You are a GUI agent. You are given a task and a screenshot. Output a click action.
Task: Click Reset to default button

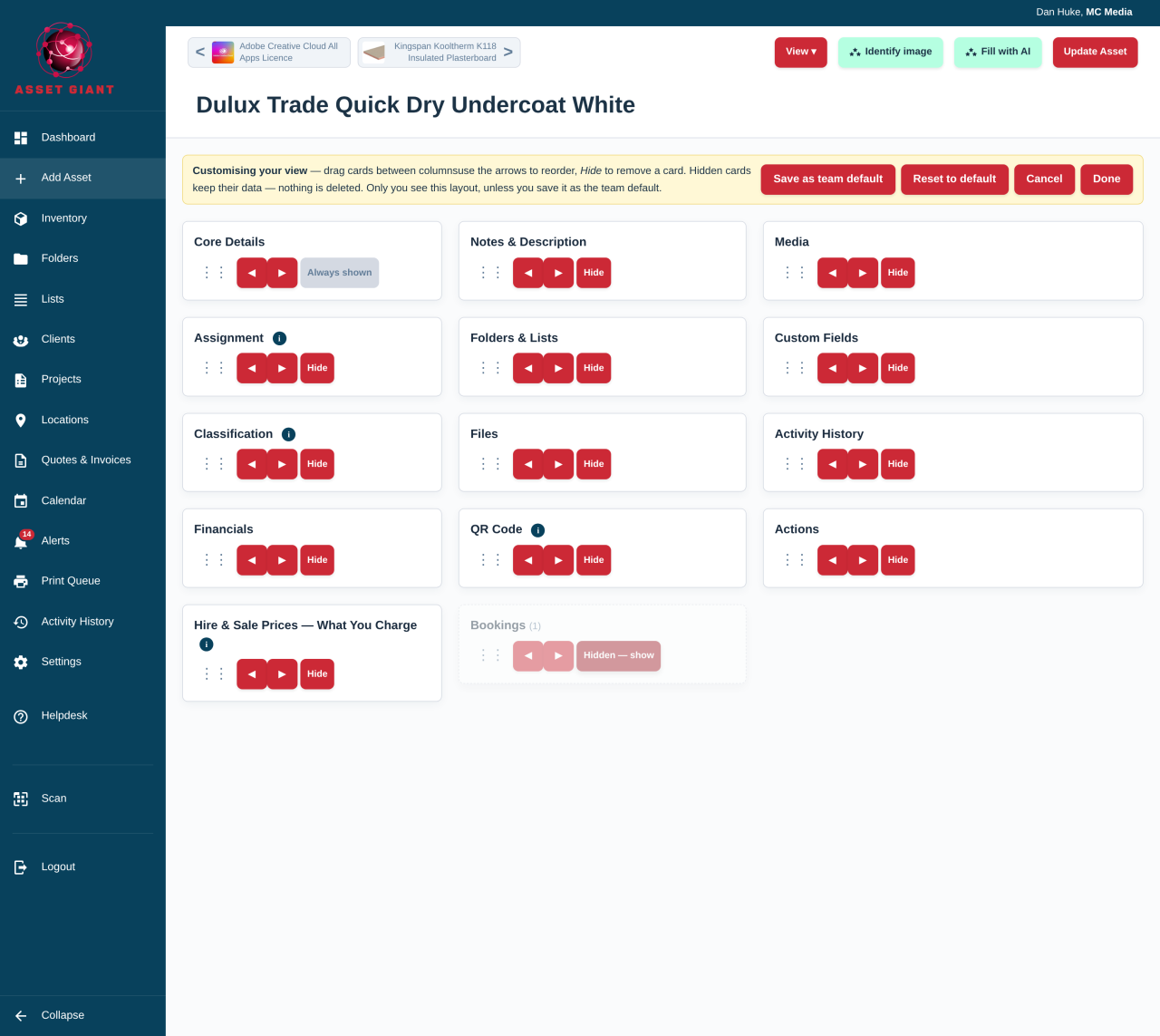[x=954, y=179]
